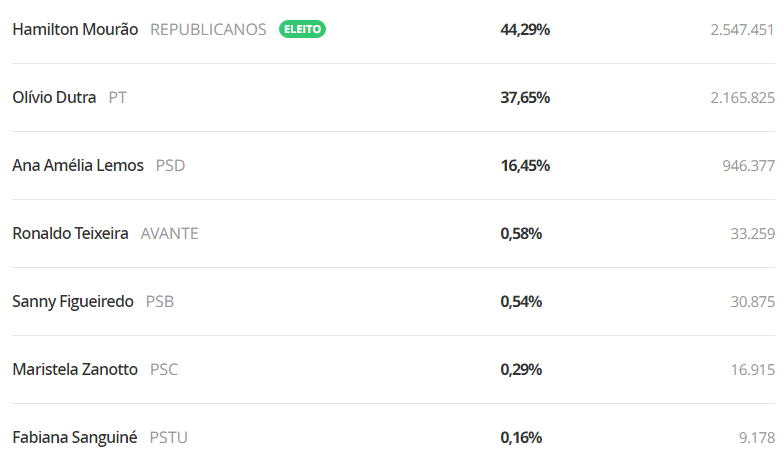Click the PSTU party label
Viewport: 784px width, 456px height.
pos(168,438)
